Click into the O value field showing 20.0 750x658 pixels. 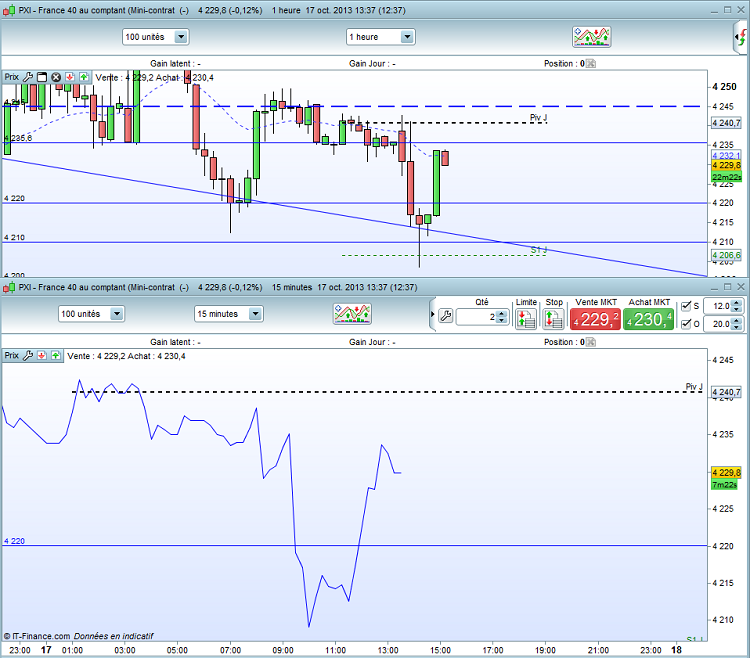click(718, 324)
